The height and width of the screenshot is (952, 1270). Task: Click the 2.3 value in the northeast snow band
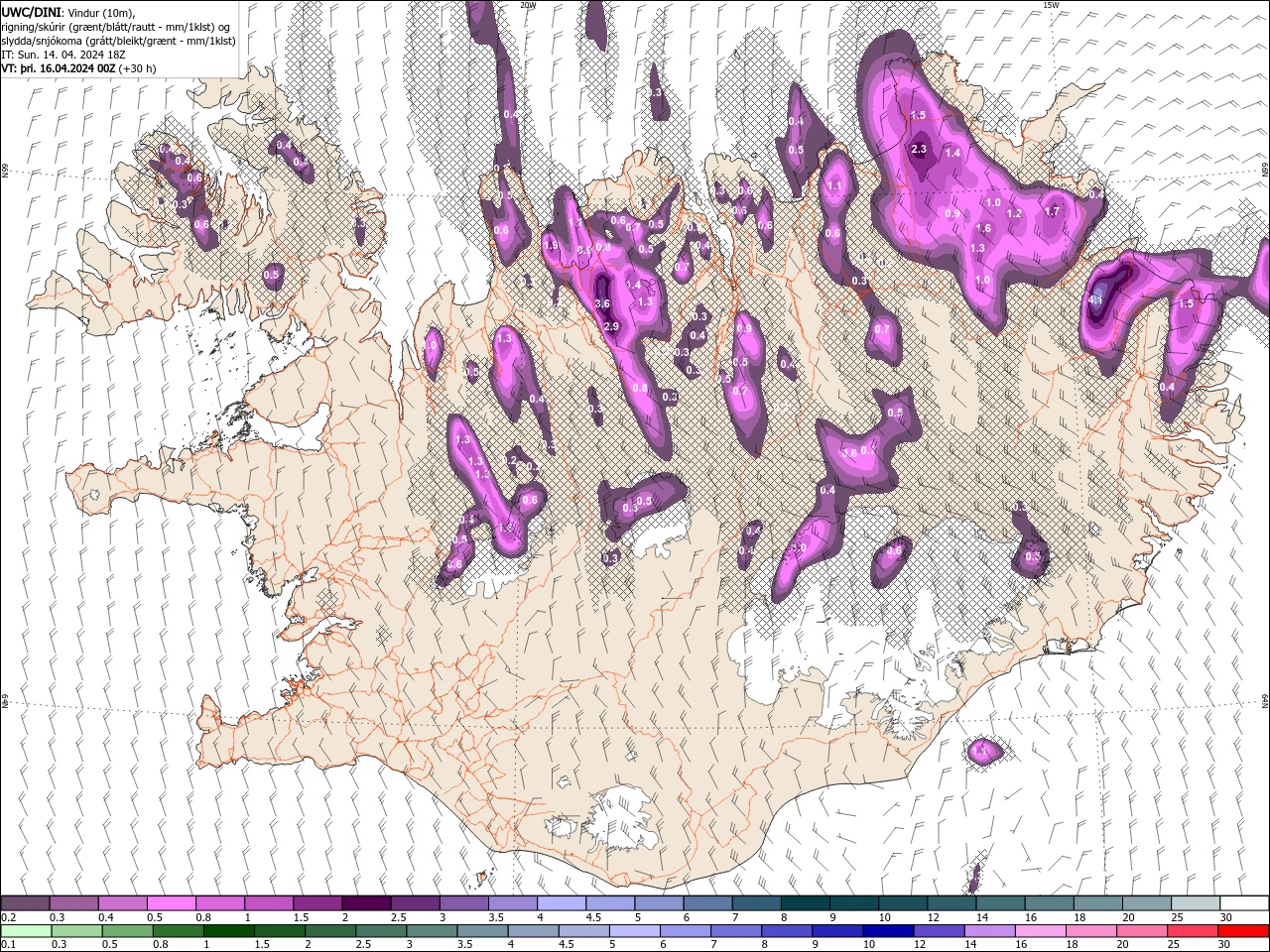(x=918, y=150)
